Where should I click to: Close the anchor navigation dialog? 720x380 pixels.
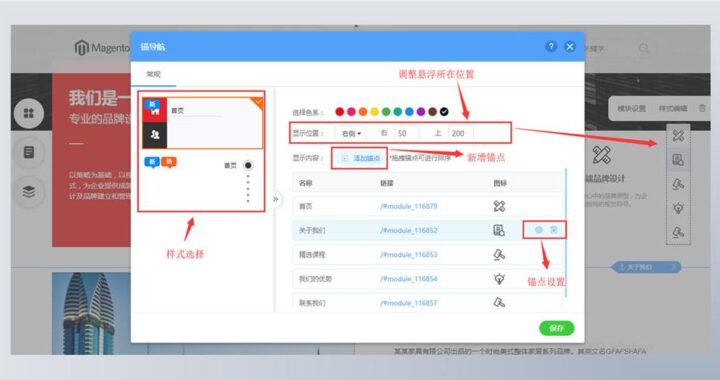tap(570, 46)
